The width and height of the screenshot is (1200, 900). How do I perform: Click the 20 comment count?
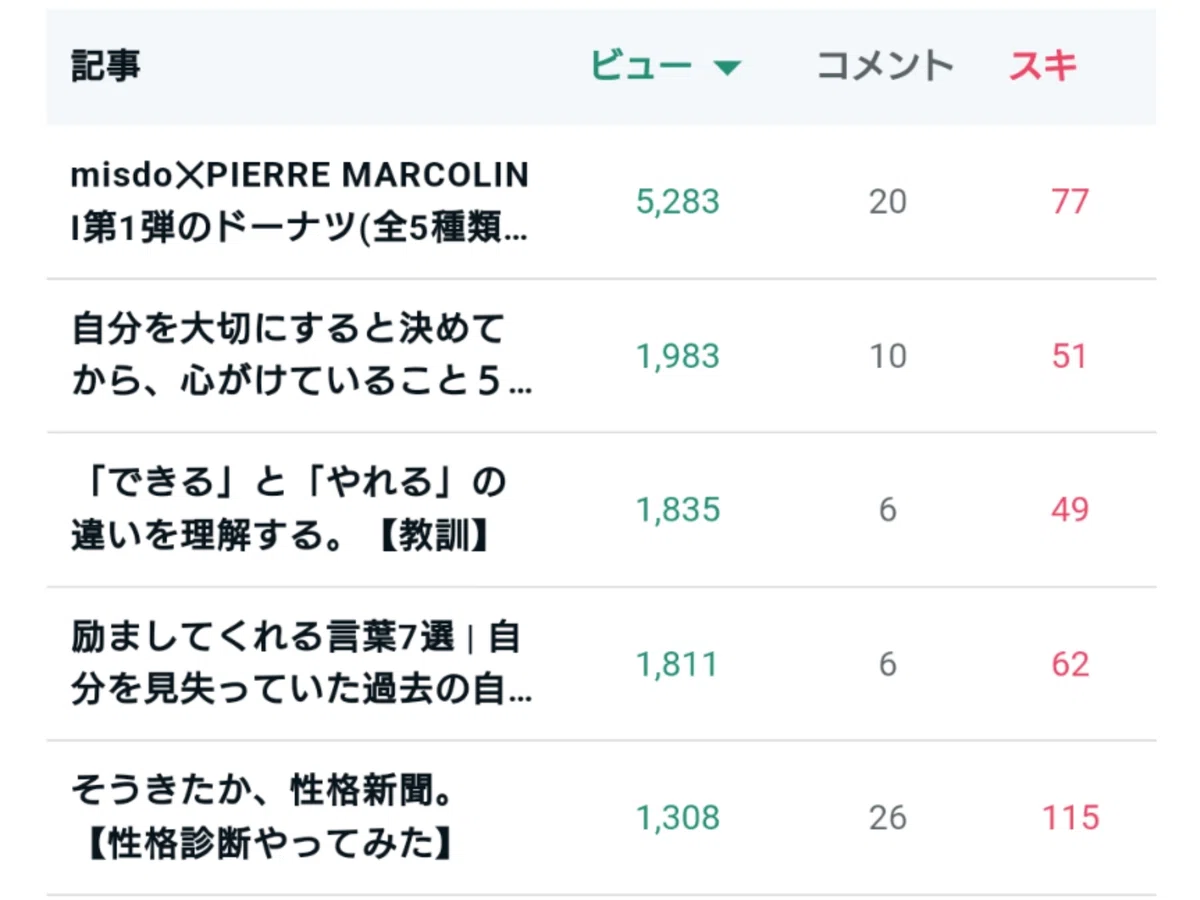(888, 203)
